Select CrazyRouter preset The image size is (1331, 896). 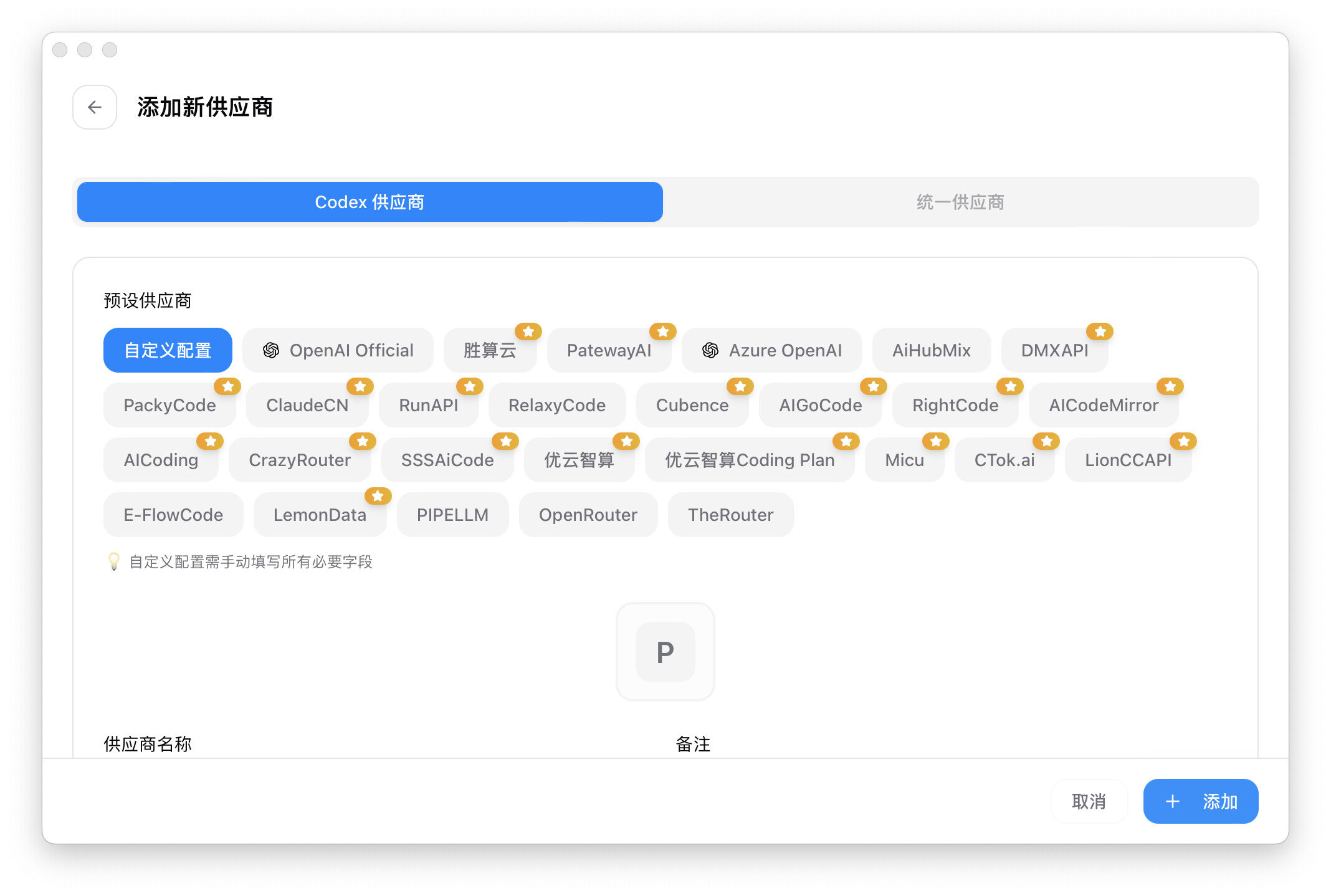[300, 460]
